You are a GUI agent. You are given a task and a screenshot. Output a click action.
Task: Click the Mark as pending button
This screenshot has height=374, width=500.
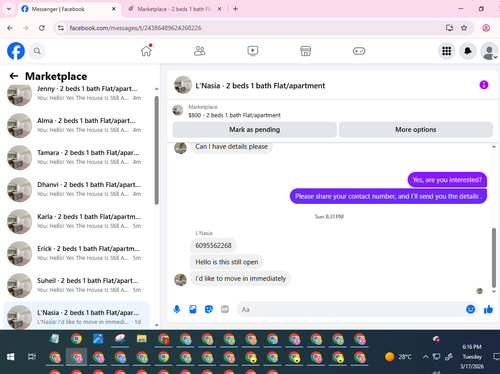pyautogui.click(x=254, y=130)
